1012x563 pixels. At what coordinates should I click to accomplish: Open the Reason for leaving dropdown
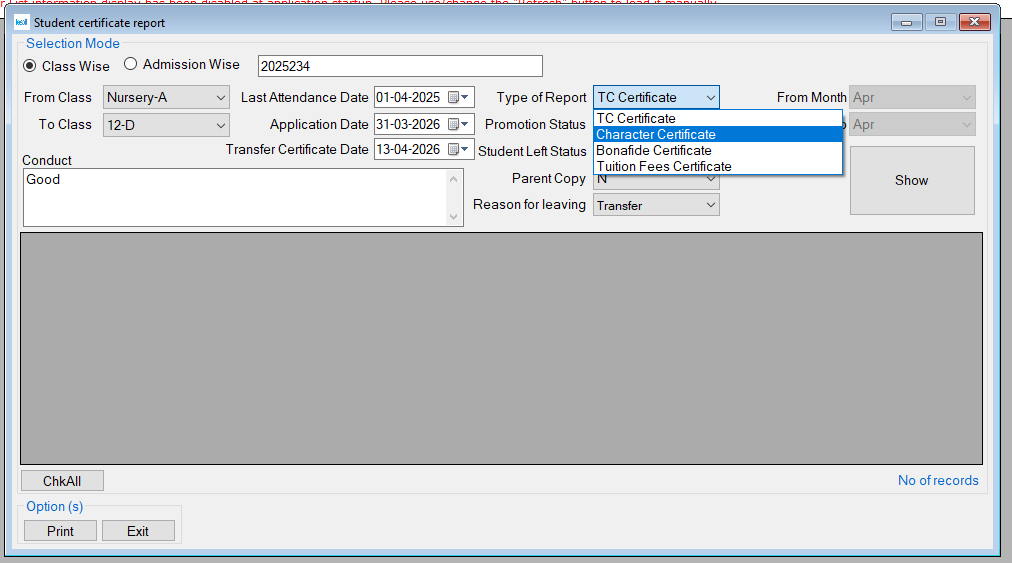[x=710, y=205]
